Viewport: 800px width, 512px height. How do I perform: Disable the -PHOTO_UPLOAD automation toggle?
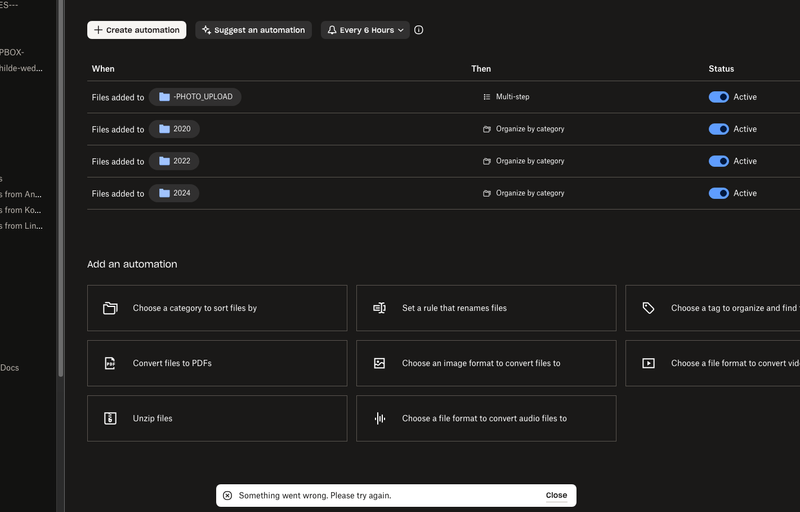tap(718, 97)
